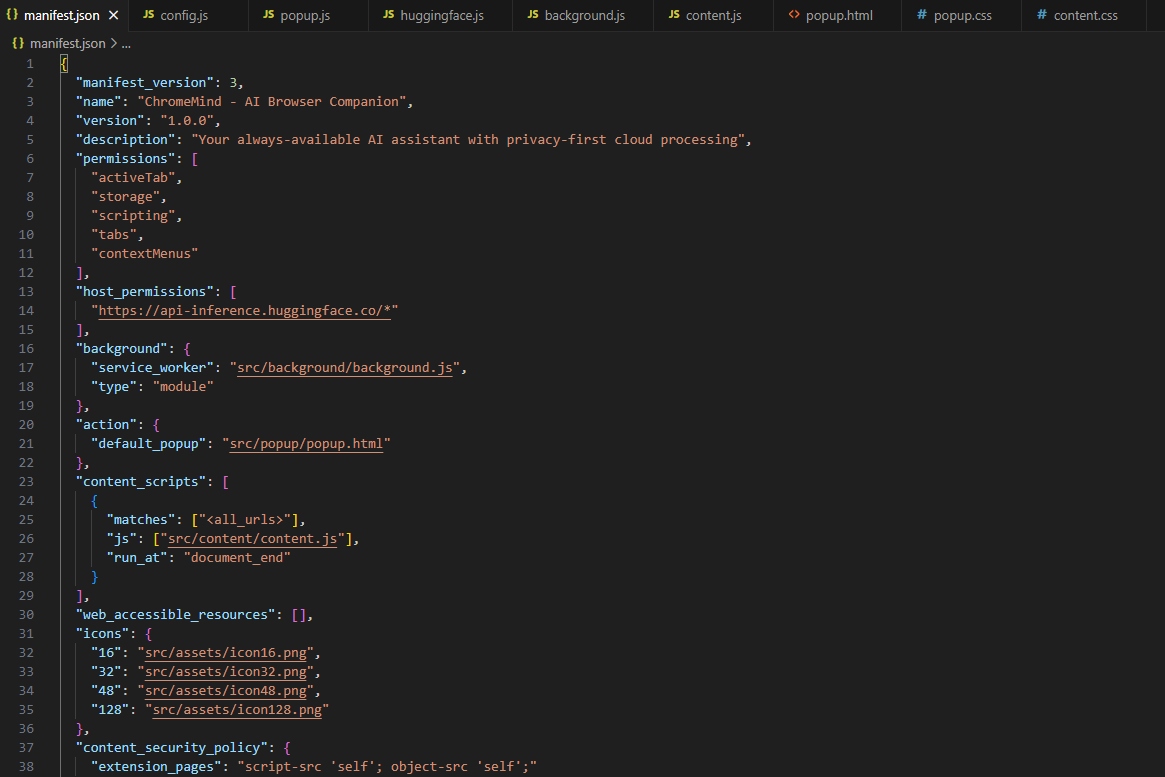Click the JSON icon in the breadcrumb
Screen dimensions: 1165x777
pyautogui.click(x=18, y=43)
